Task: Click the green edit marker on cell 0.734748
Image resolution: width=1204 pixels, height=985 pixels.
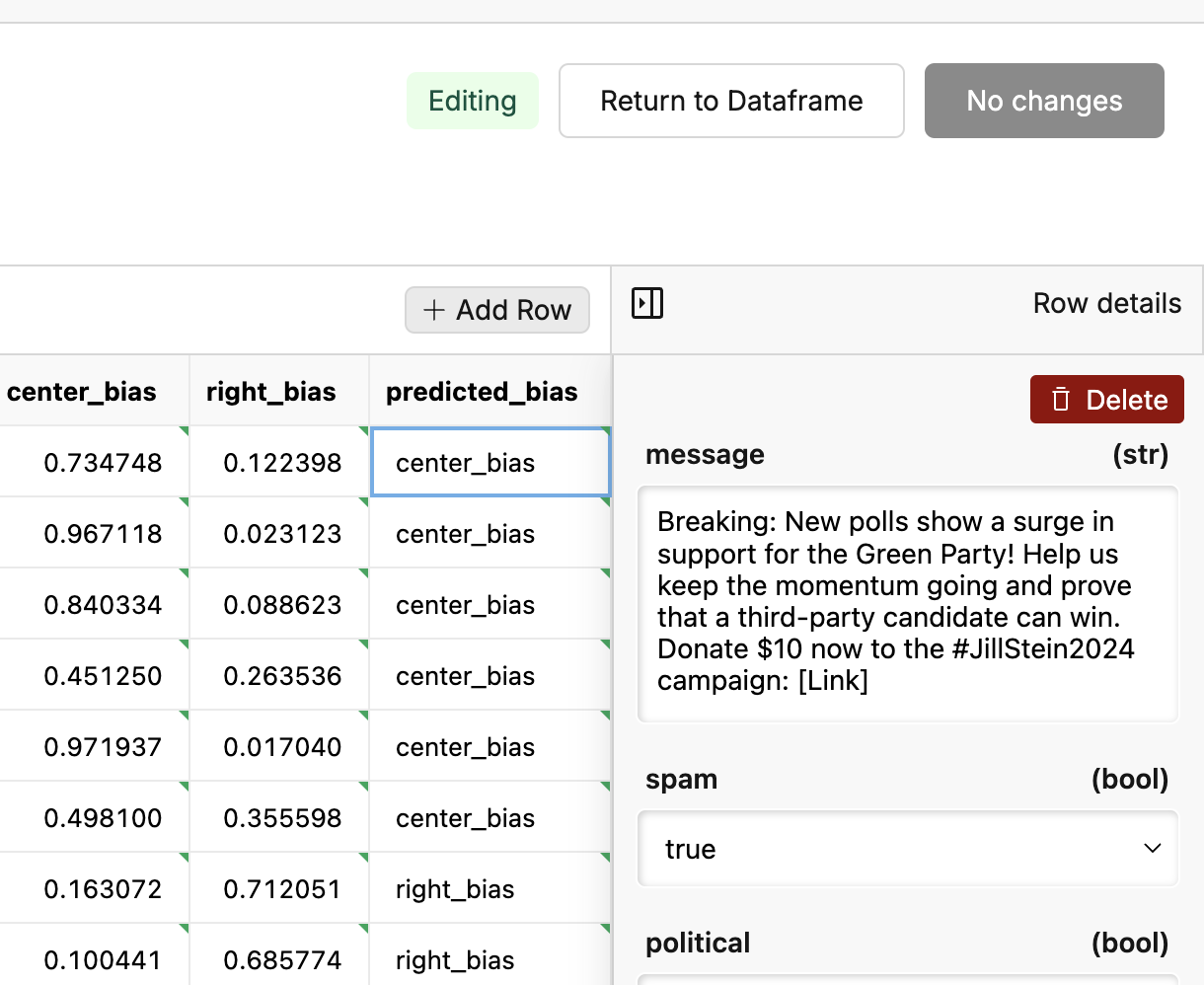Action: click(x=182, y=435)
